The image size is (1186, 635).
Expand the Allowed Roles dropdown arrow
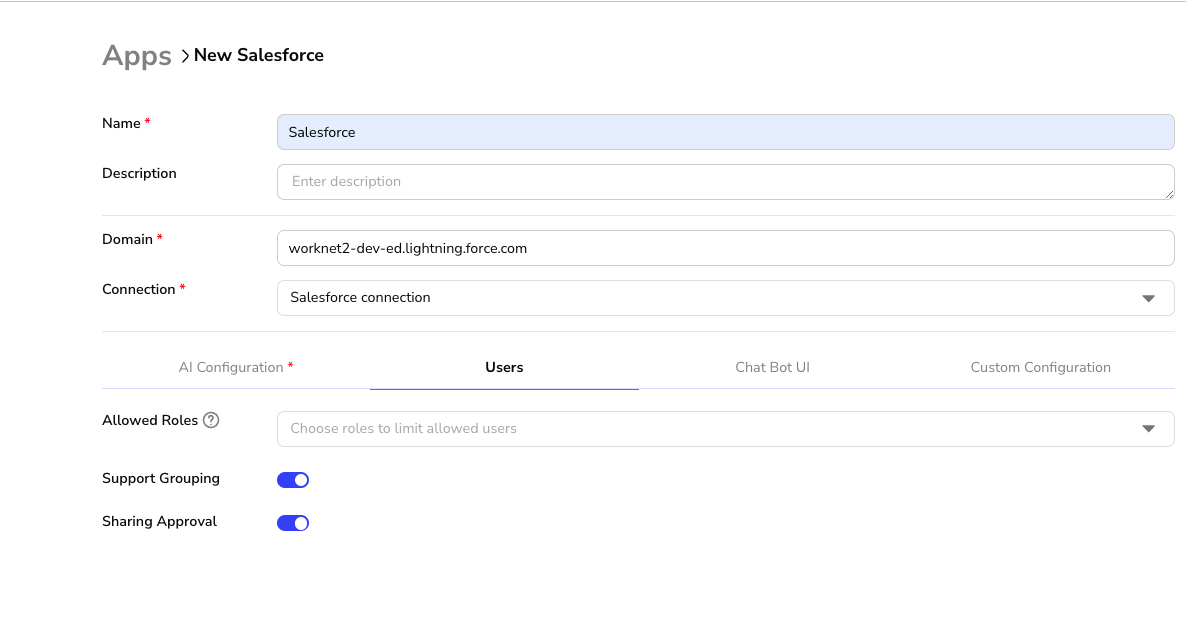[1148, 429]
